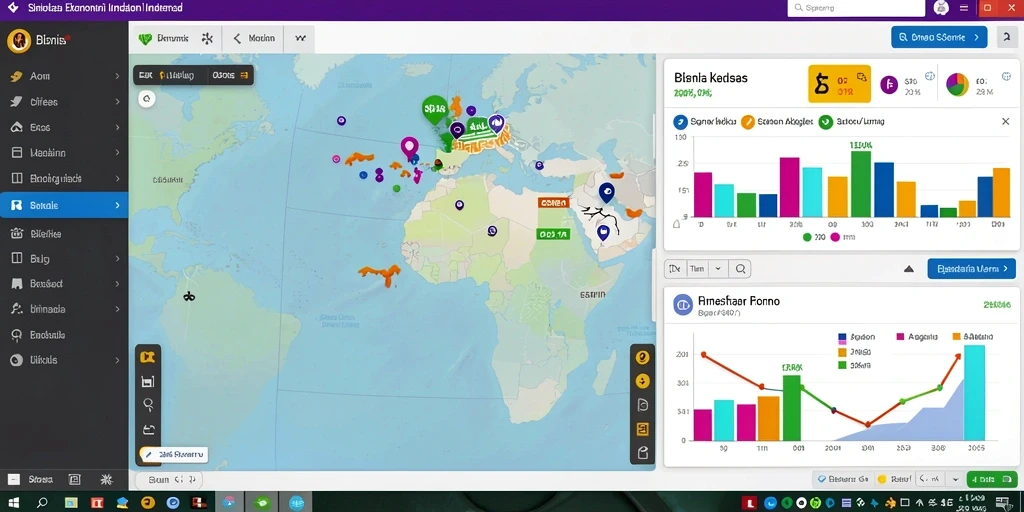Click the Bsiasrr Ga button in the bottom bar
Screen dimensions: 1024x512
[x=842, y=479]
